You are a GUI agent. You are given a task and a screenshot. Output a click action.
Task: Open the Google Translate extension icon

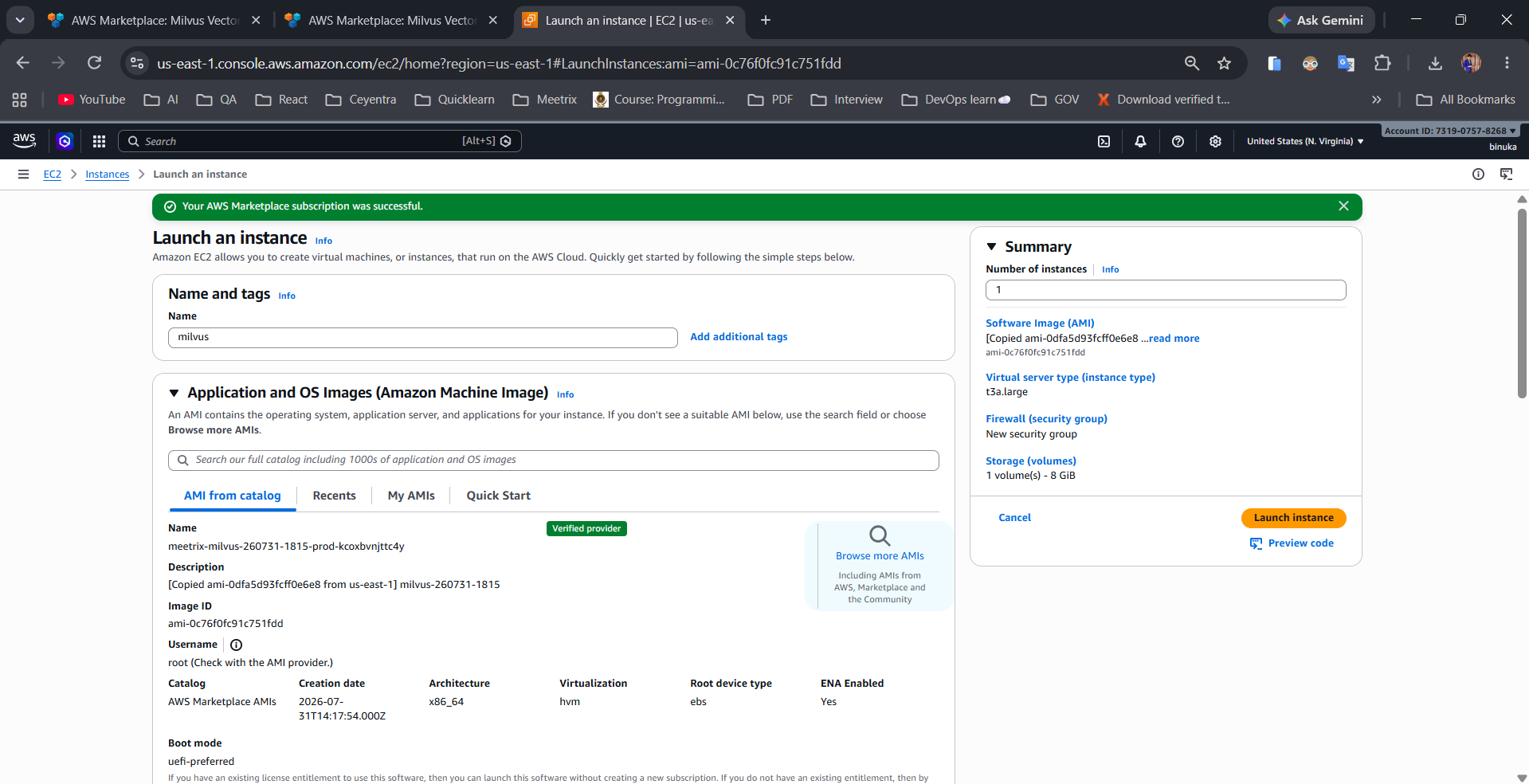coord(1346,63)
